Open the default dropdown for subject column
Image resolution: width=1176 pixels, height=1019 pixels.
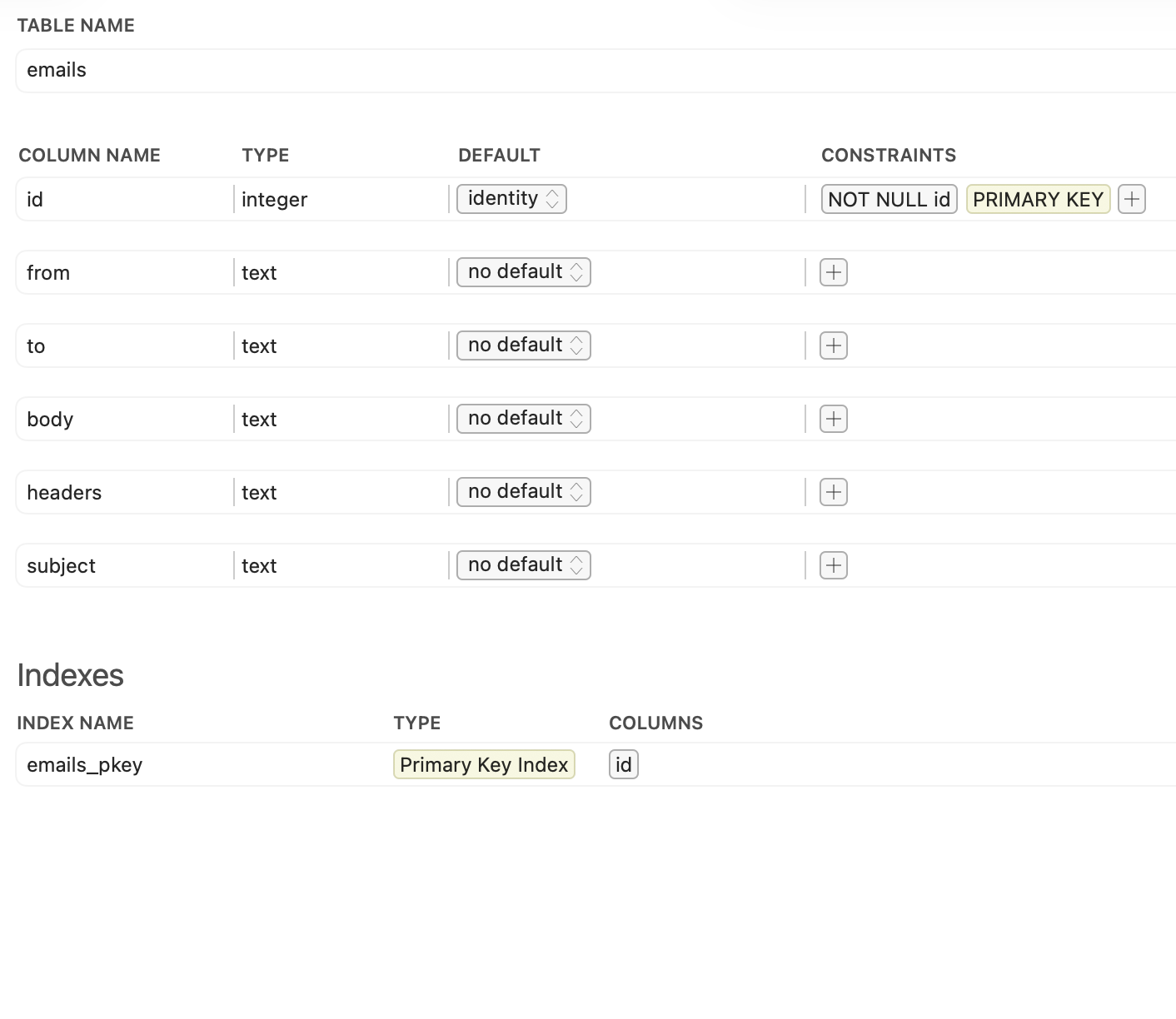tap(523, 565)
